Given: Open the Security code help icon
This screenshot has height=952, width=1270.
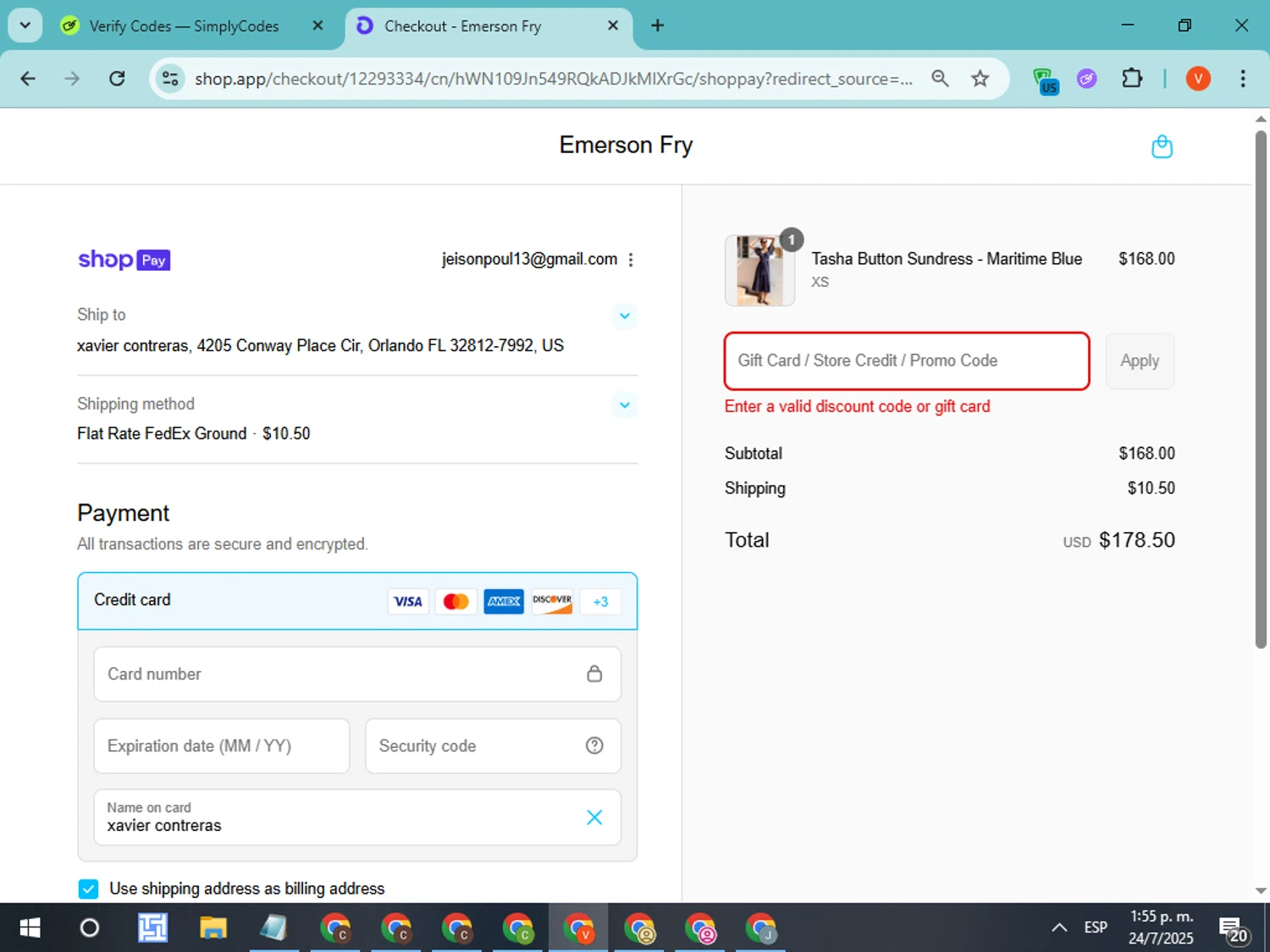Looking at the screenshot, I should [594, 746].
